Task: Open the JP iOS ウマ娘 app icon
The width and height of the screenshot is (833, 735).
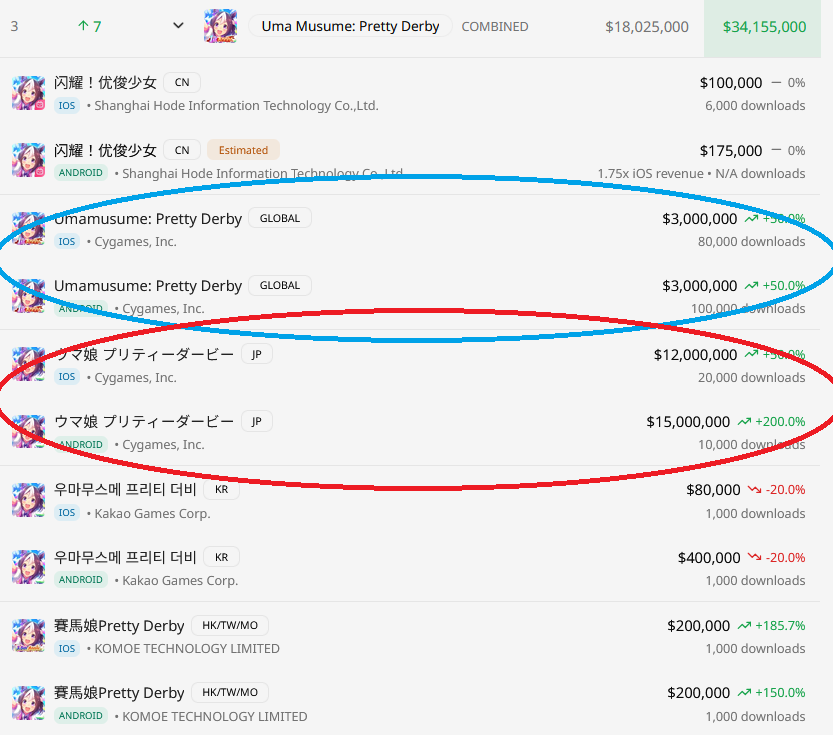Action: coord(29,364)
